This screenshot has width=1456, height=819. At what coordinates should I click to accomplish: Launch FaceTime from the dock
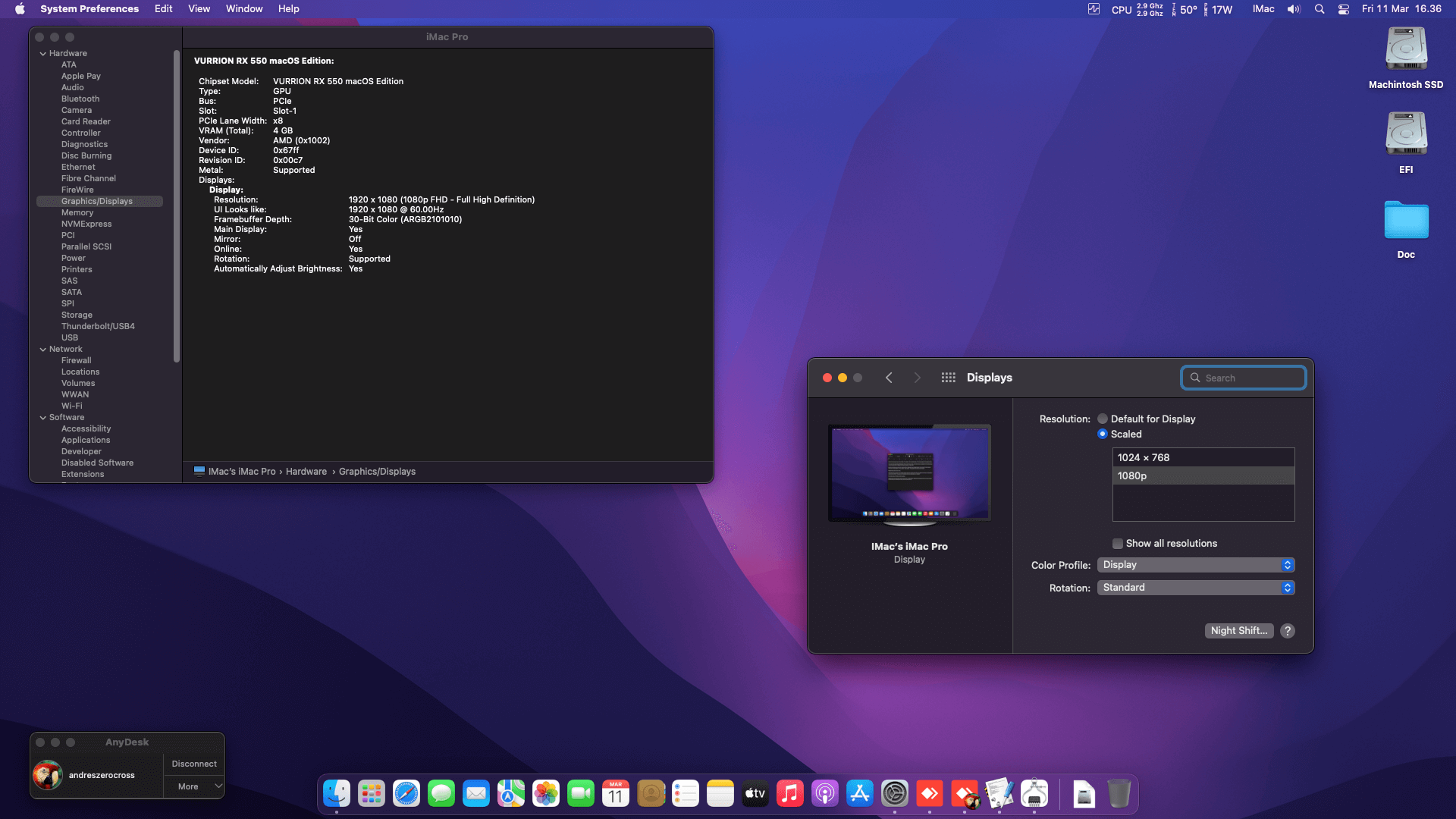581,794
